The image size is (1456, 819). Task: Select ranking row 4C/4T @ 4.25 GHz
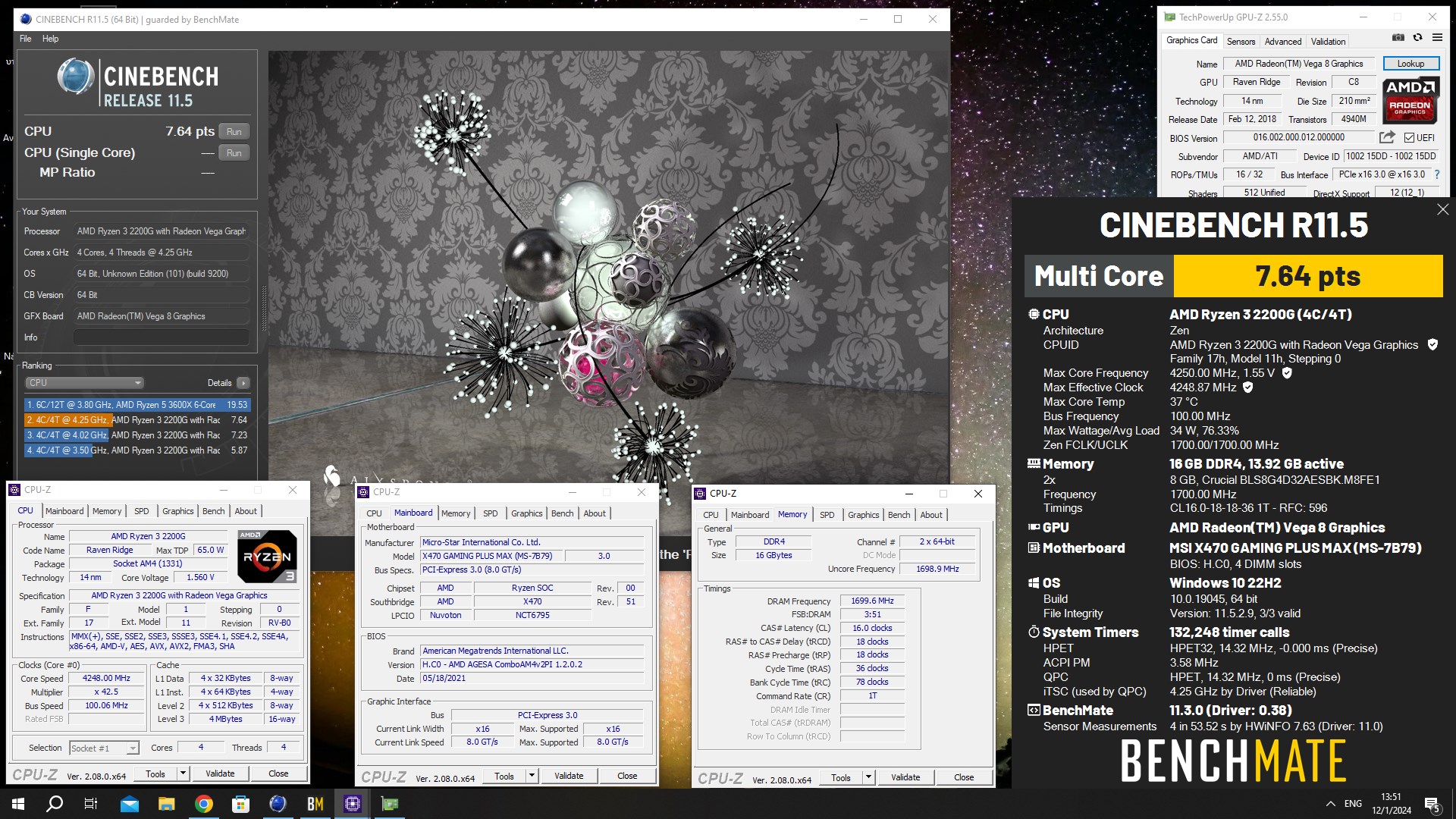tap(137, 420)
